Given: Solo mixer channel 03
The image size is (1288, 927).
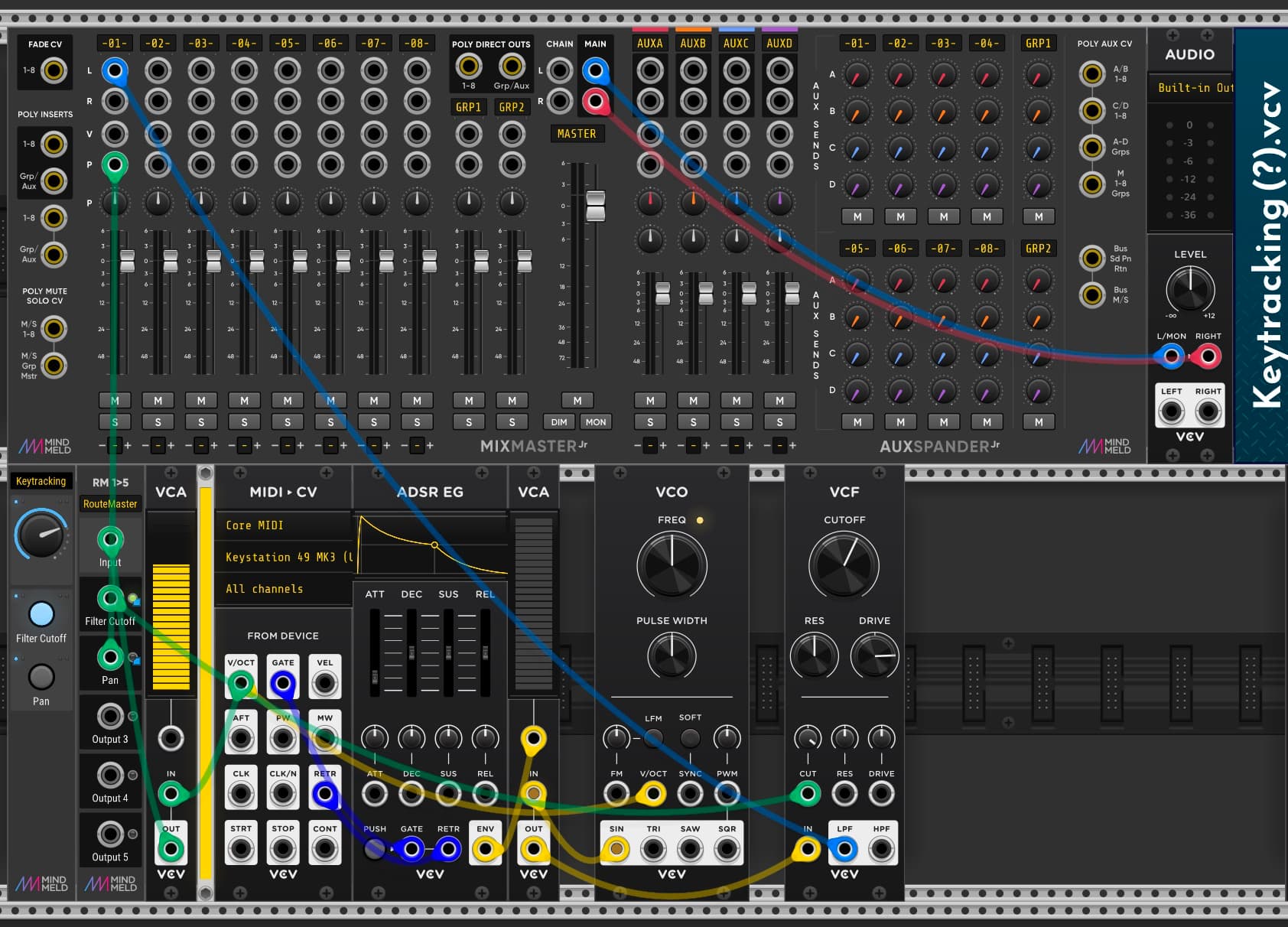Looking at the screenshot, I should pyautogui.click(x=201, y=421).
